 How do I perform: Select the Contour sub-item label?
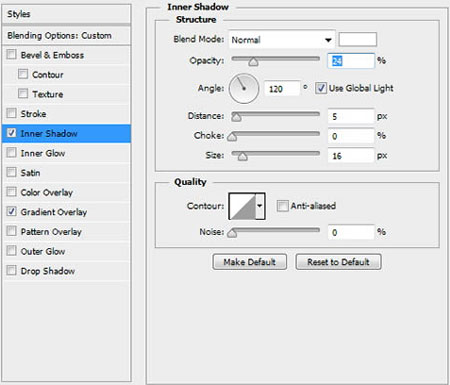point(48,75)
